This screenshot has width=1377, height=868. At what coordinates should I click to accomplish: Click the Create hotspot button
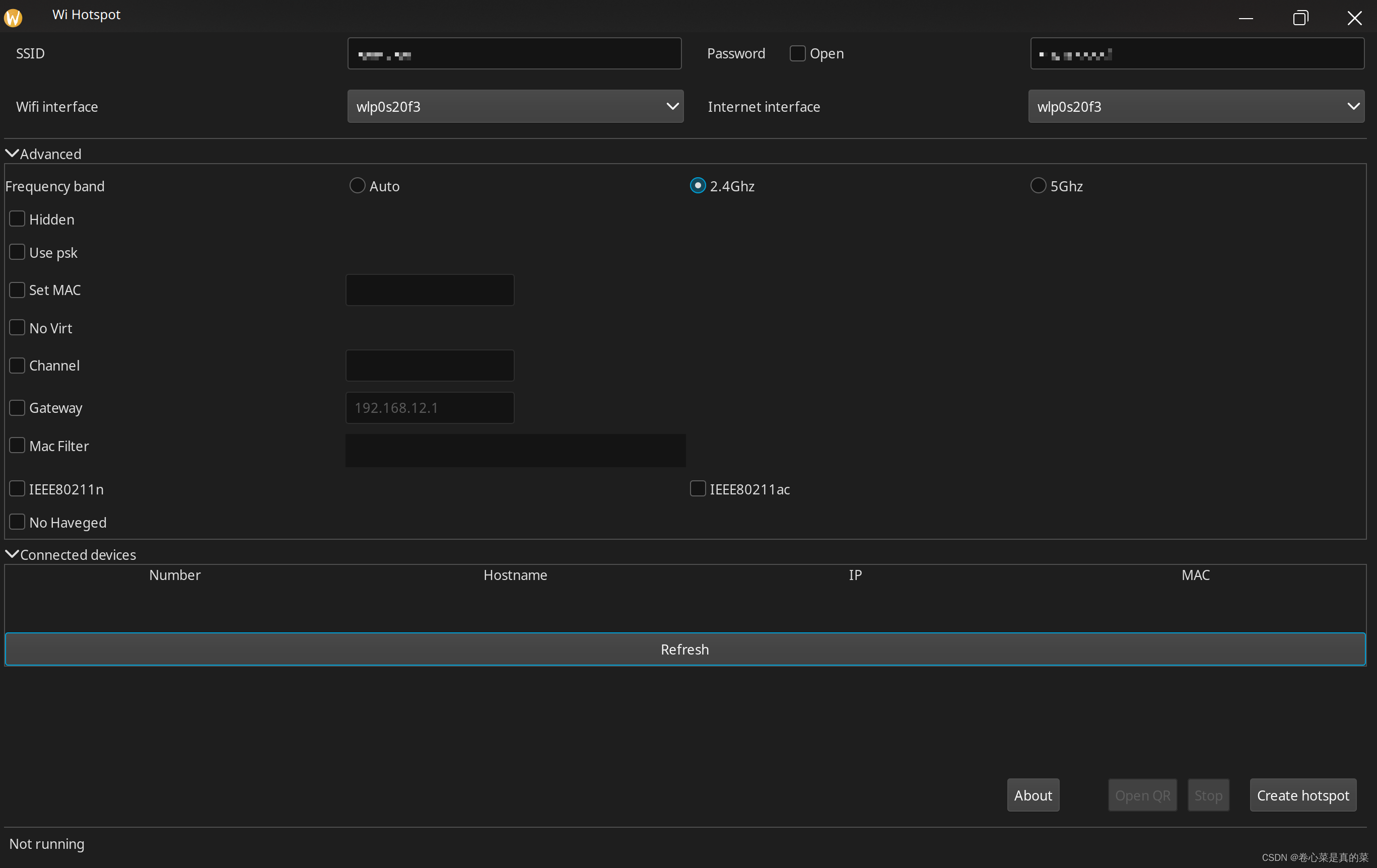click(x=1304, y=795)
